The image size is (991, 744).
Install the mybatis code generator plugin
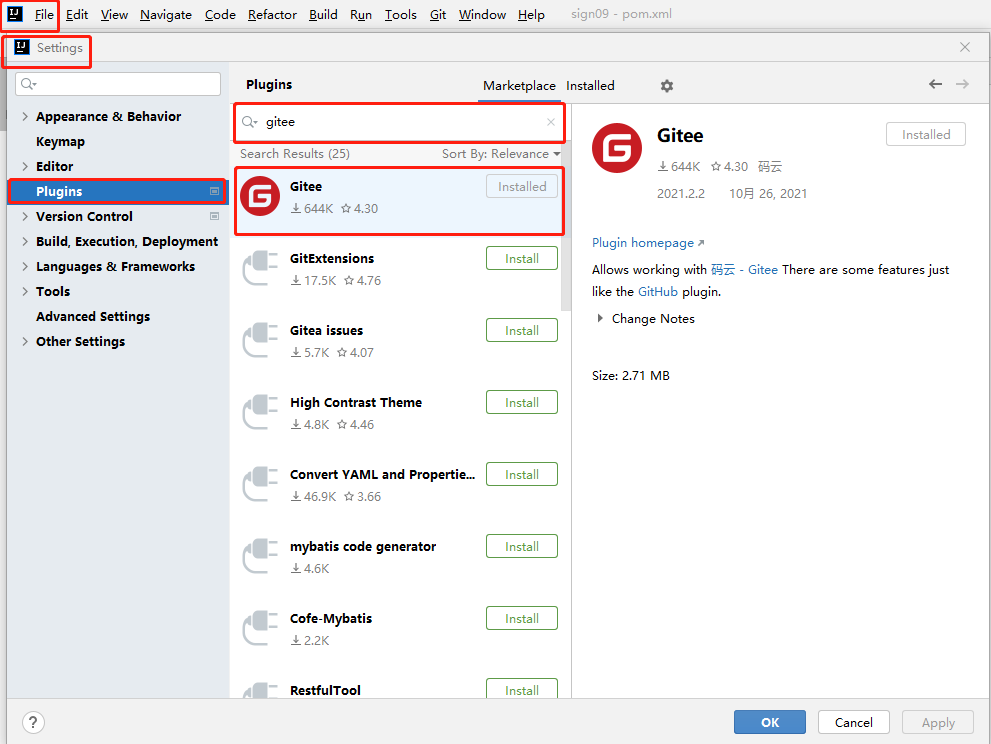pos(521,547)
